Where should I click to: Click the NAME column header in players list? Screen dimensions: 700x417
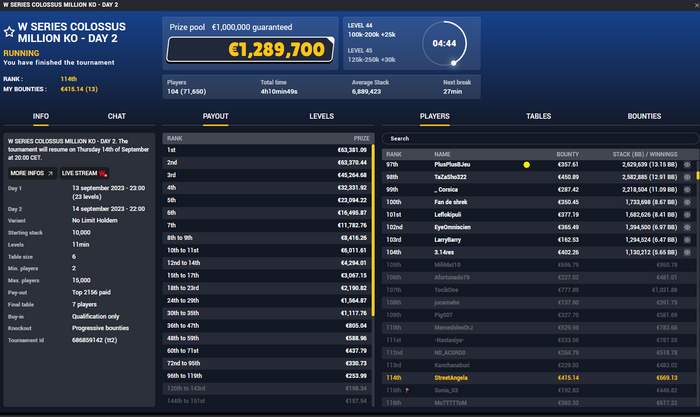[x=442, y=154]
